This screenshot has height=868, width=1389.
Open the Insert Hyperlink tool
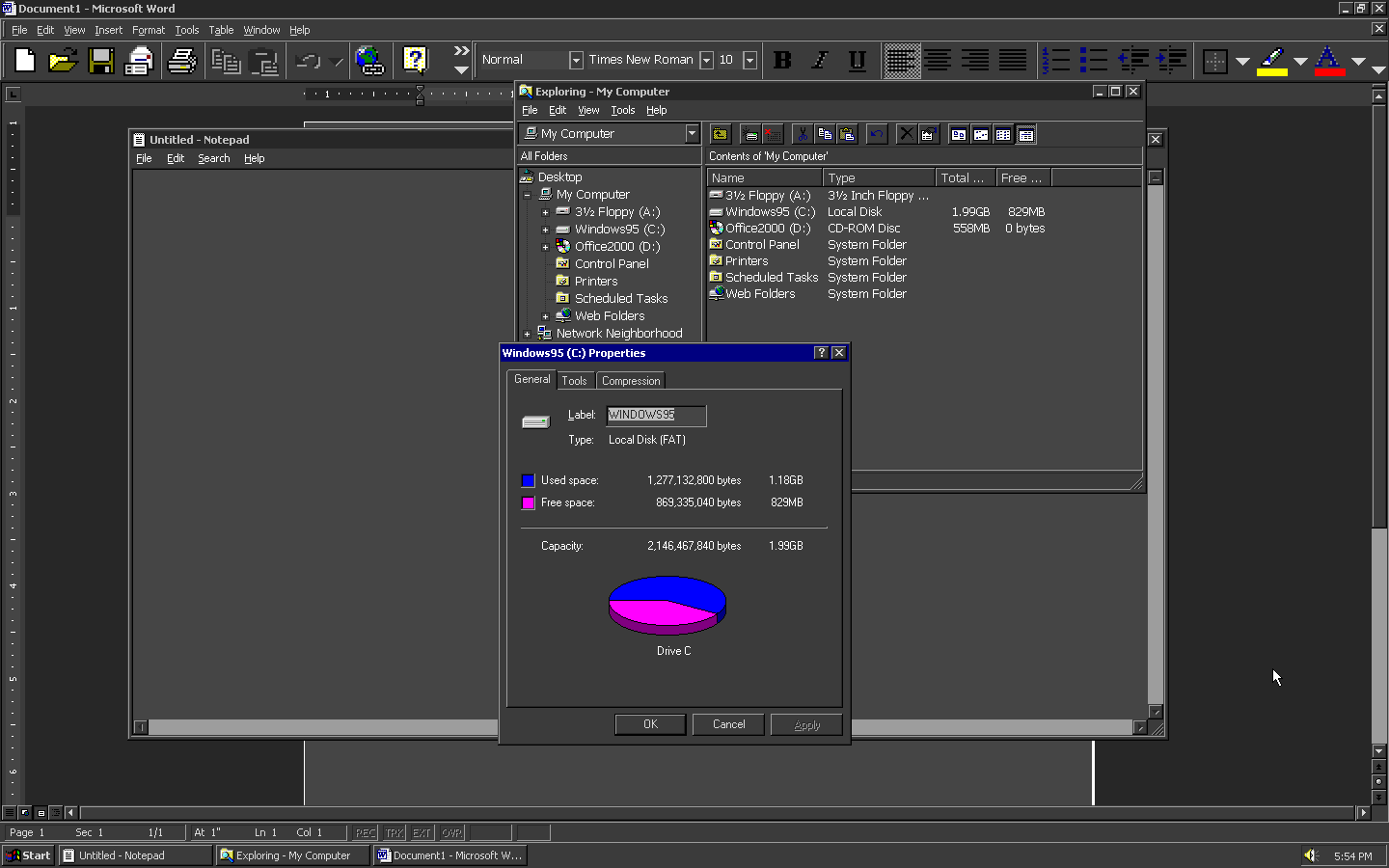[368, 61]
